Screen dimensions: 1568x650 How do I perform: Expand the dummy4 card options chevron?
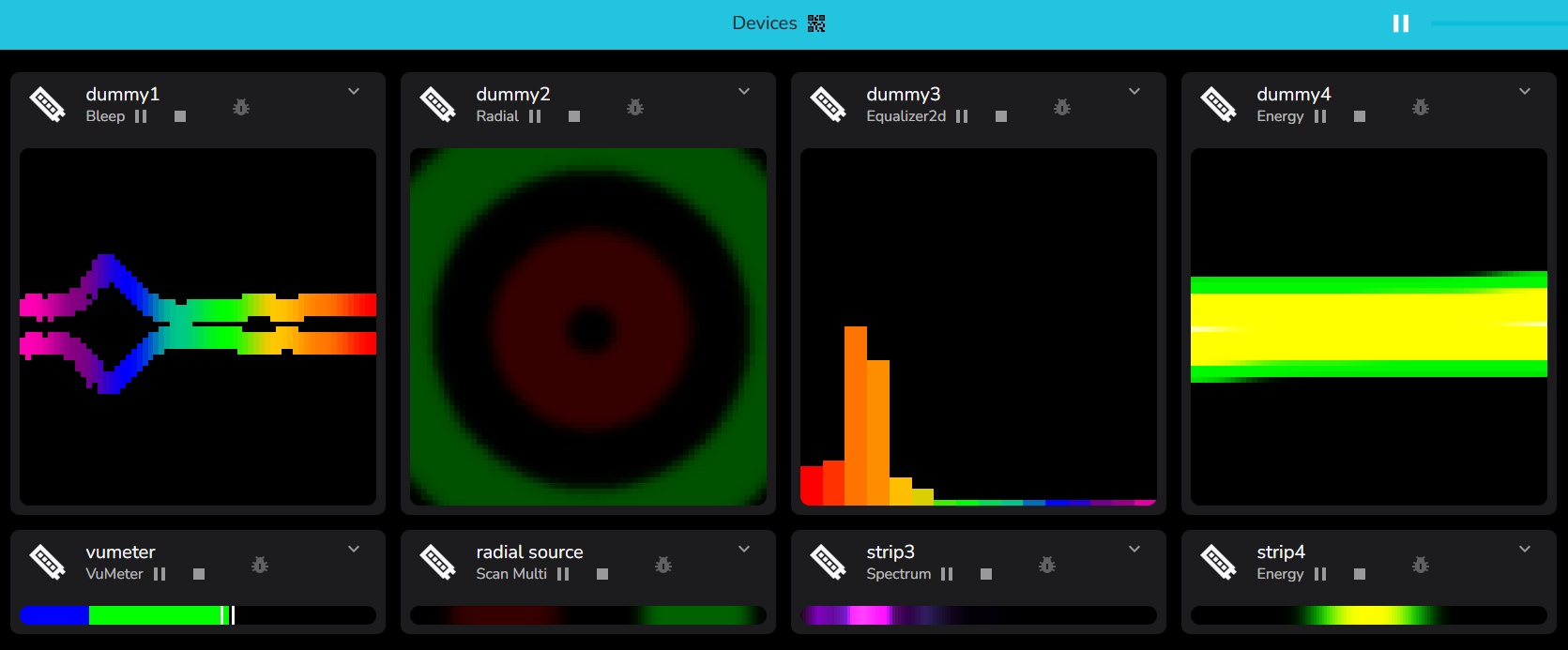[x=1525, y=91]
